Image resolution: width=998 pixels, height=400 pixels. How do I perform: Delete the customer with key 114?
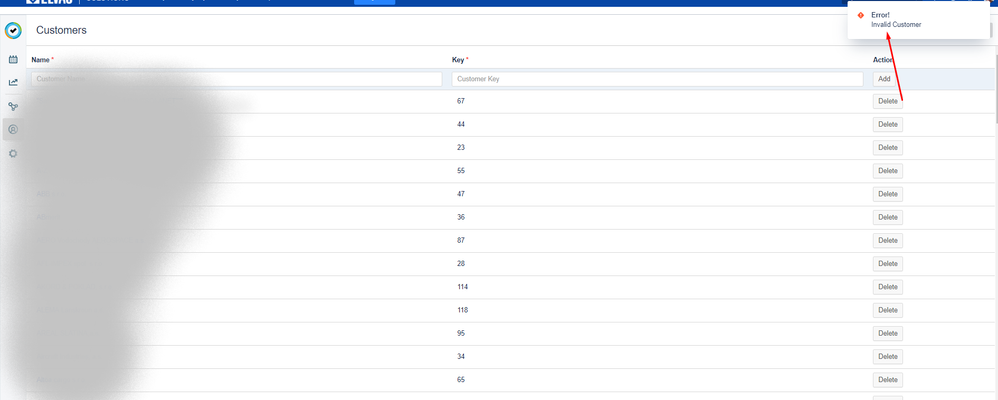point(887,287)
